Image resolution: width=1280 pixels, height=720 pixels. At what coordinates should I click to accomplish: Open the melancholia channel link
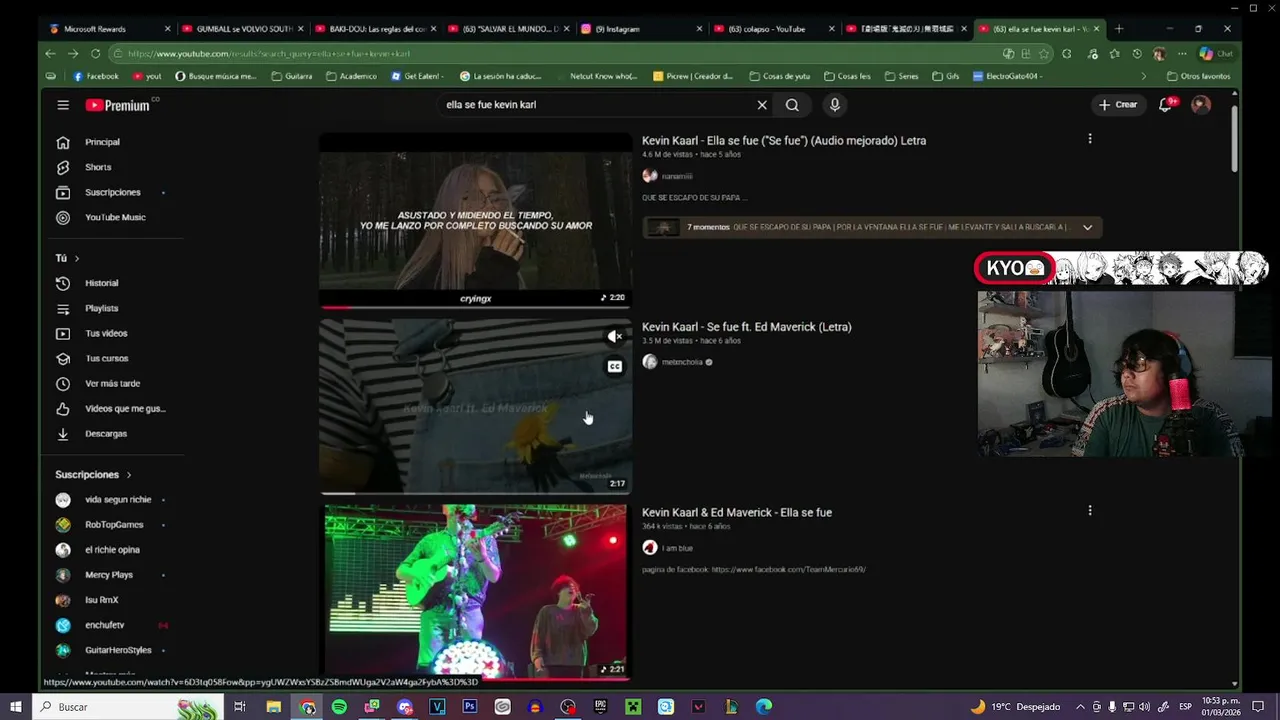click(682, 362)
